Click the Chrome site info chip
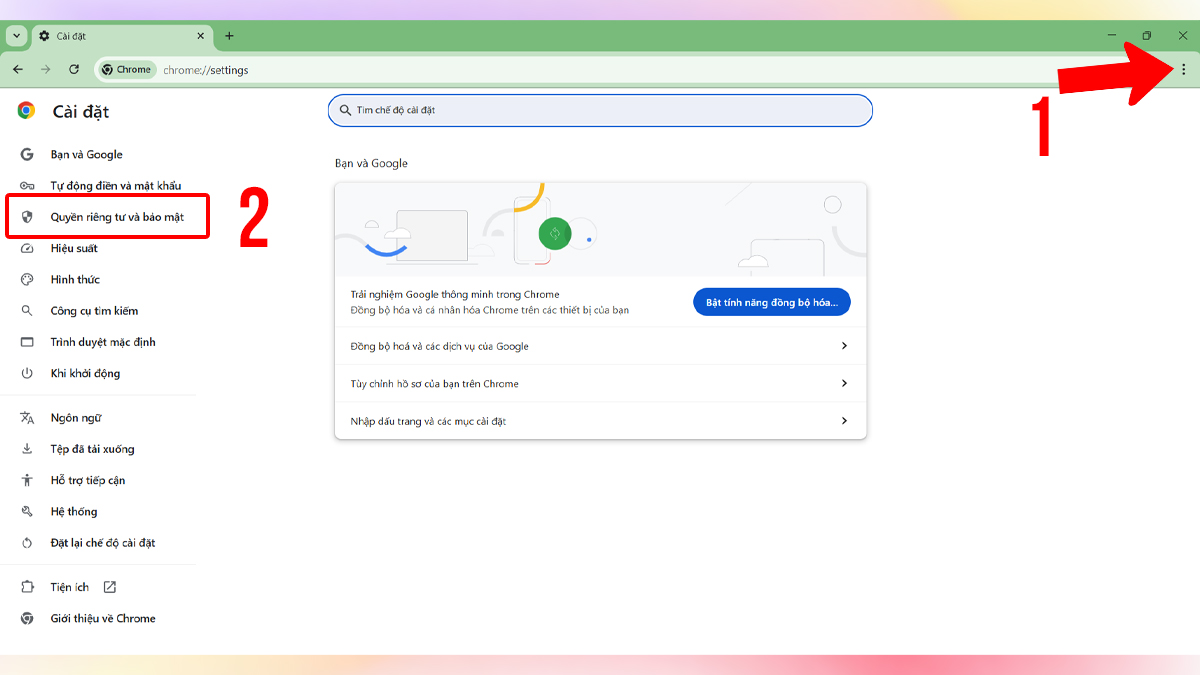 (126, 70)
